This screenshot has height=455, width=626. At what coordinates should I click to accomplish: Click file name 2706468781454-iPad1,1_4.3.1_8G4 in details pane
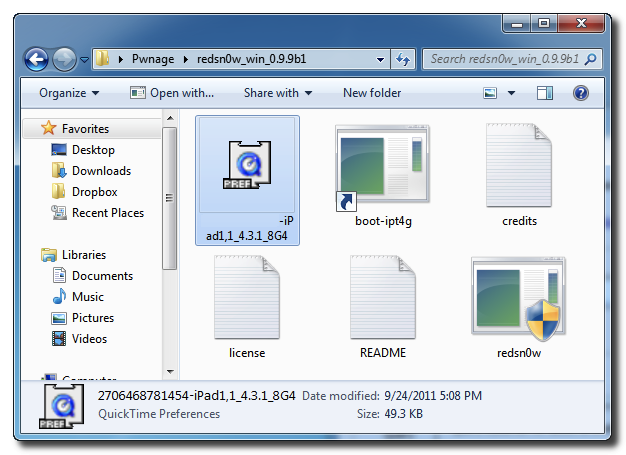pos(196,396)
